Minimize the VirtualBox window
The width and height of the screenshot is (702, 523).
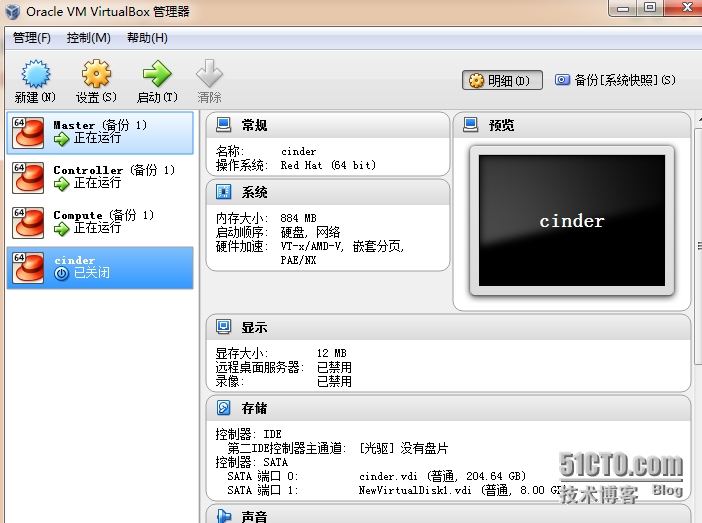click(622, 8)
